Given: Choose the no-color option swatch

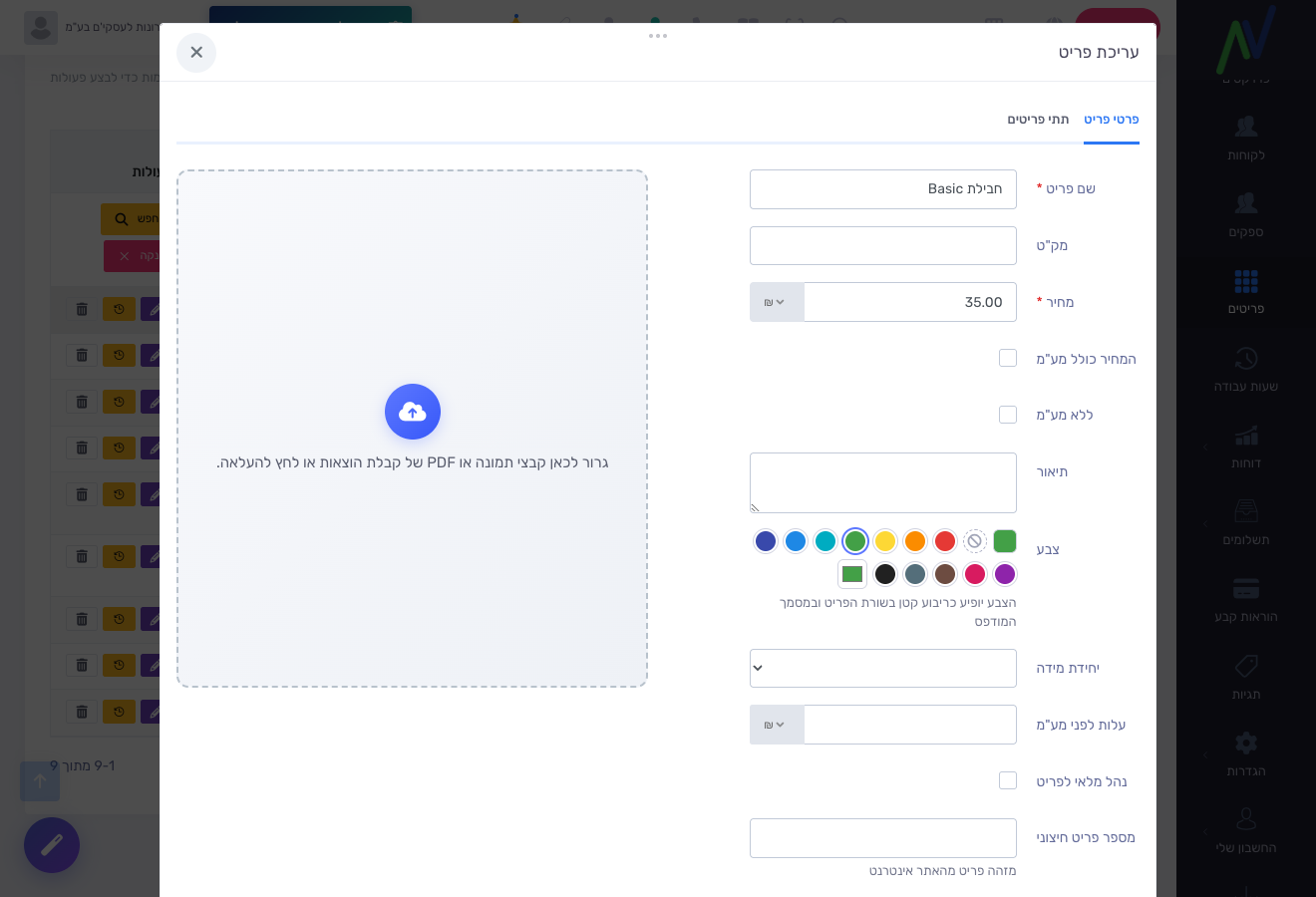Looking at the screenshot, I should pos(975,541).
